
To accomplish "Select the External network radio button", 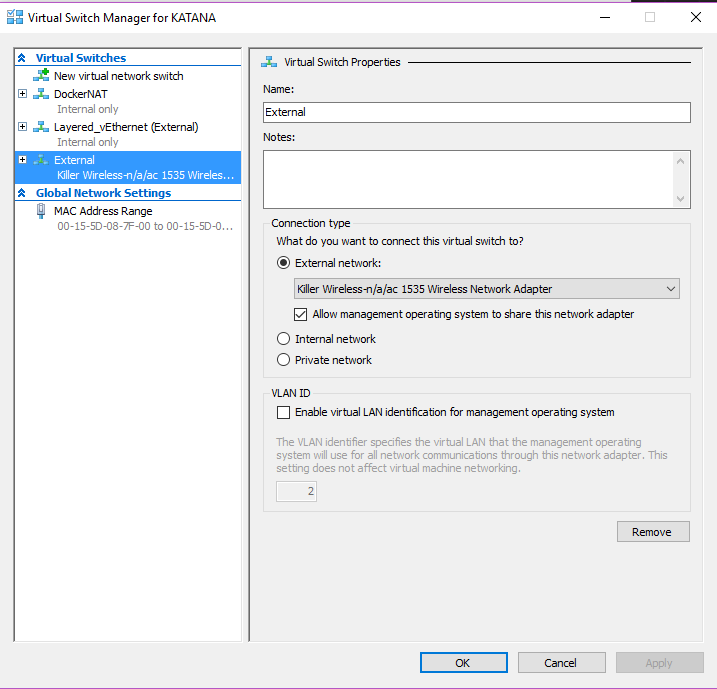I will tap(284, 263).
